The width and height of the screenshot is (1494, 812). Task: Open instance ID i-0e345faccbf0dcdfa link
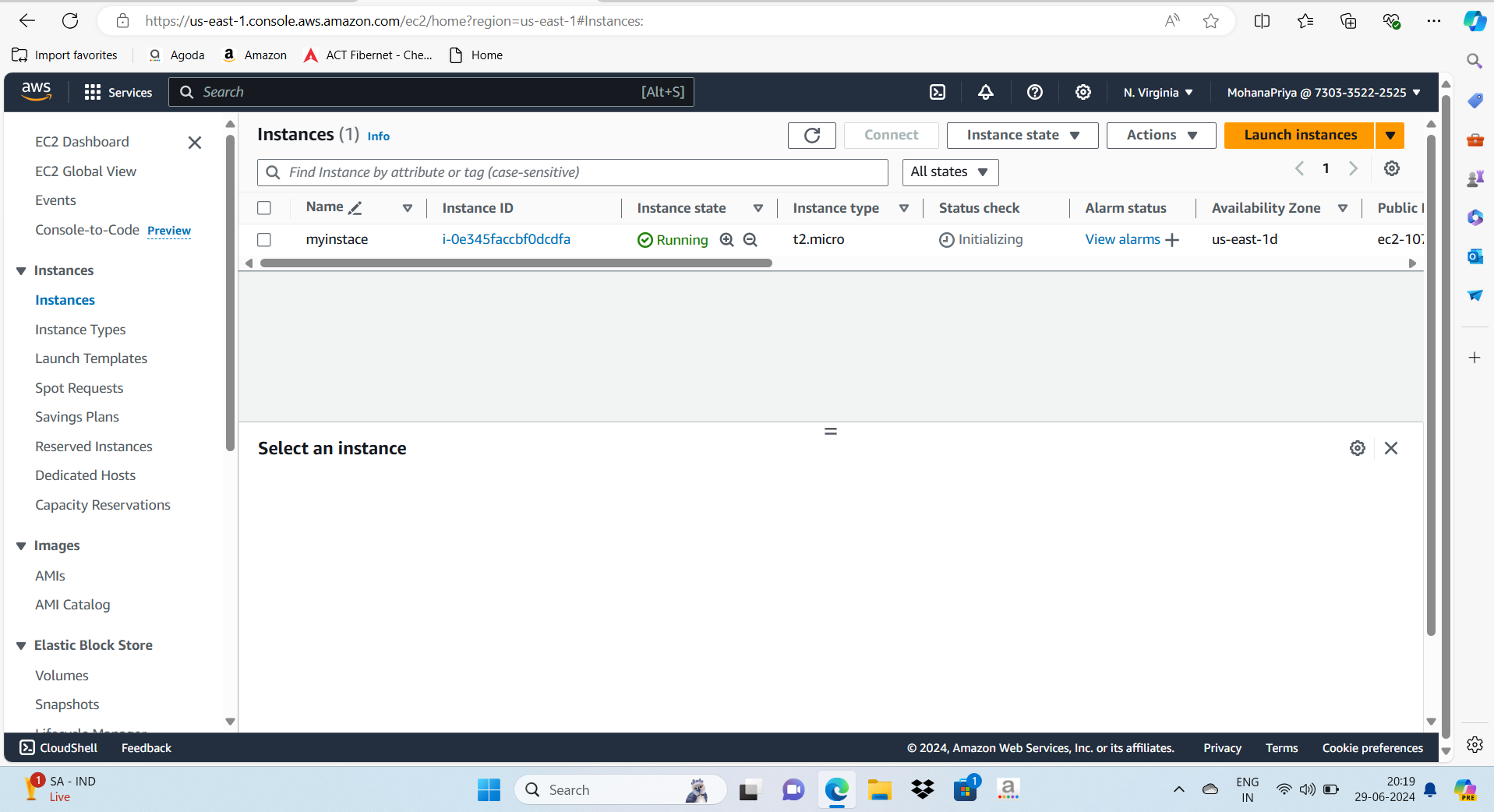(x=507, y=239)
